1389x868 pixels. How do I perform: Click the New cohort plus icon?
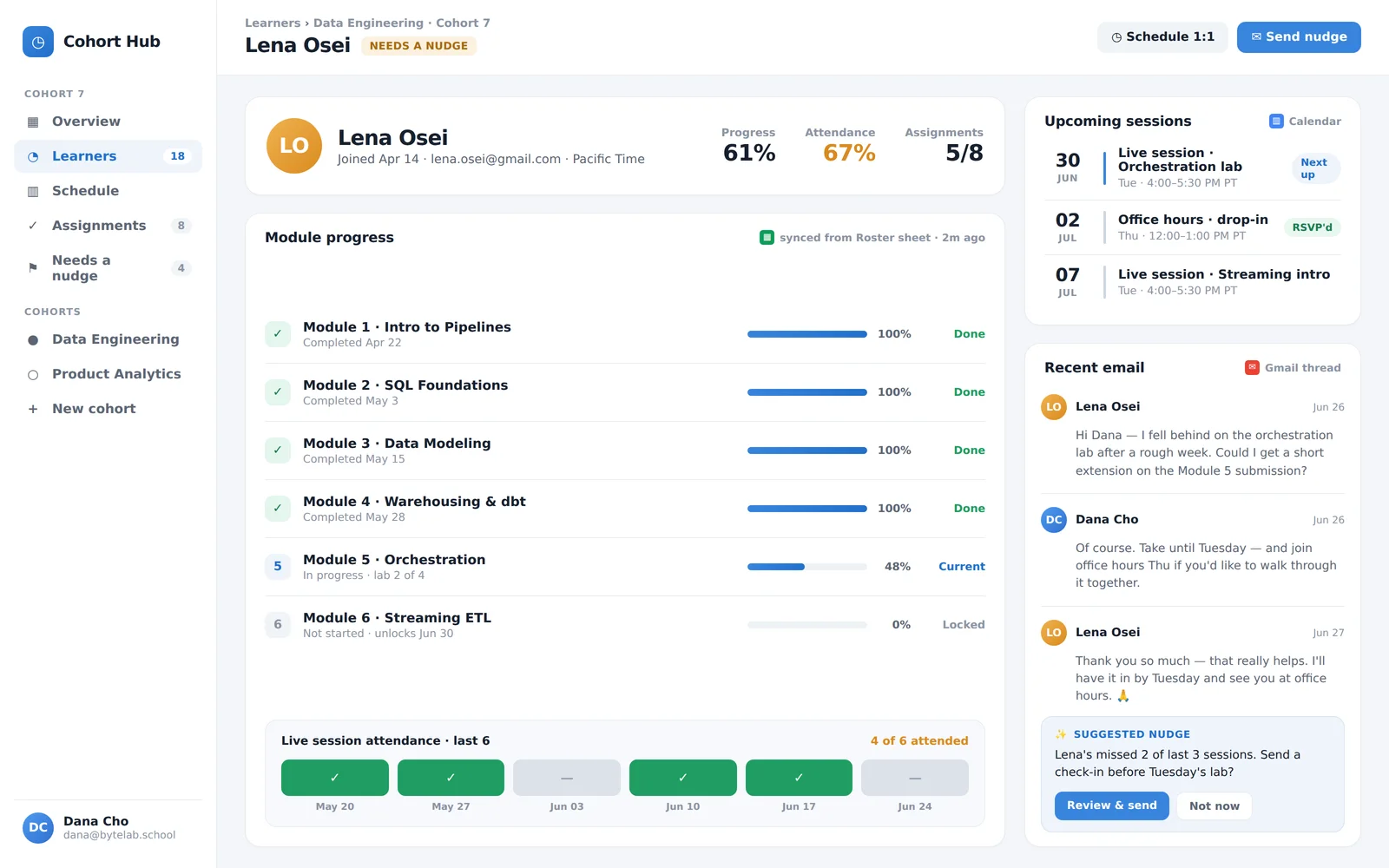pyautogui.click(x=33, y=409)
